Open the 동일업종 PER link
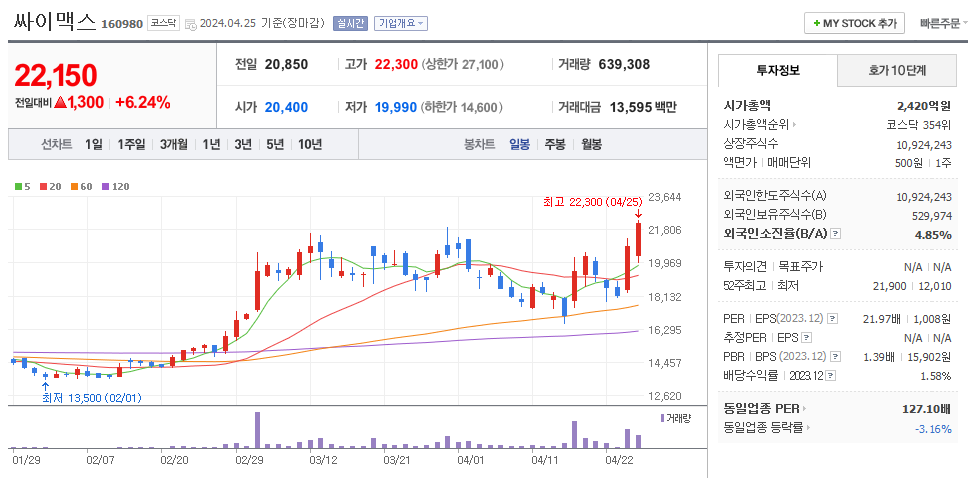Image resolution: width=977 pixels, height=478 pixels. click(761, 409)
